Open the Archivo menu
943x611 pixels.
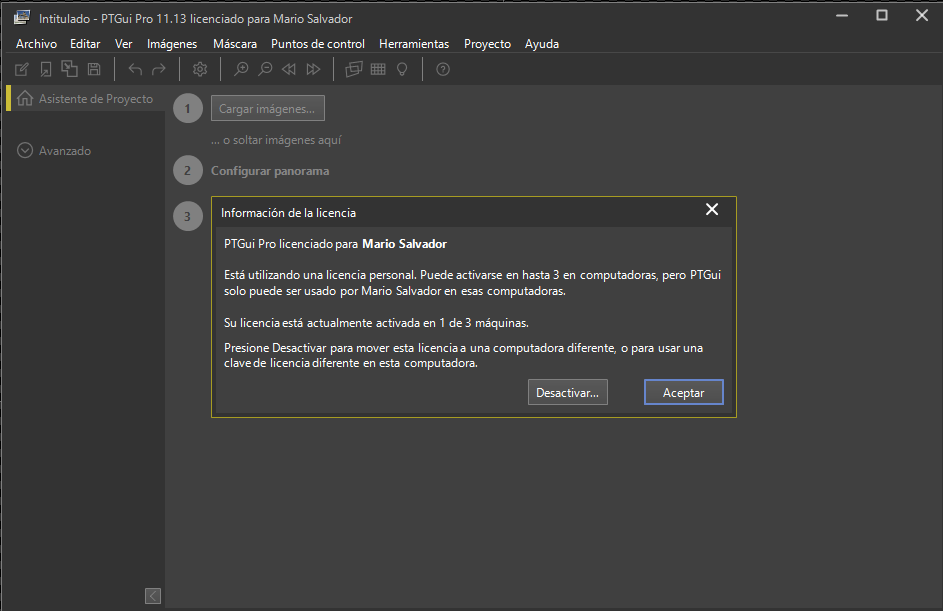pos(37,44)
